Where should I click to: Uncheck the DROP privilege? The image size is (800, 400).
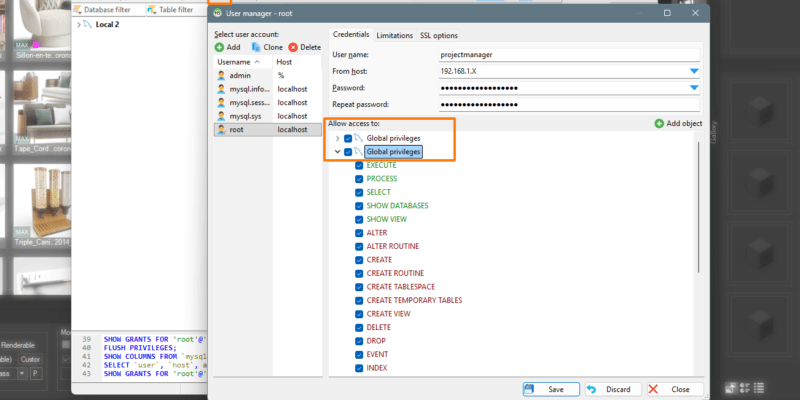coord(359,341)
